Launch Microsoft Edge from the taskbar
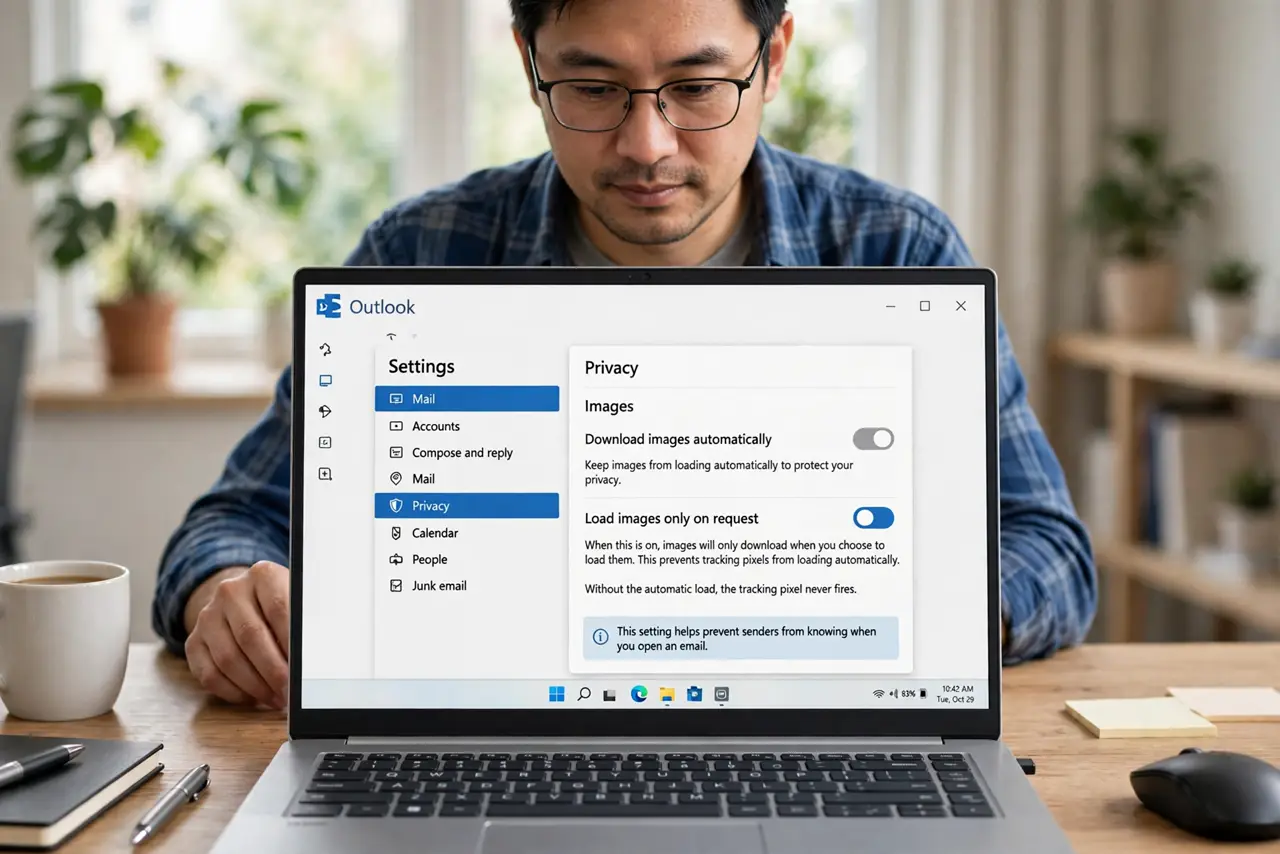Screen dimensions: 1280x854 pos(639,694)
